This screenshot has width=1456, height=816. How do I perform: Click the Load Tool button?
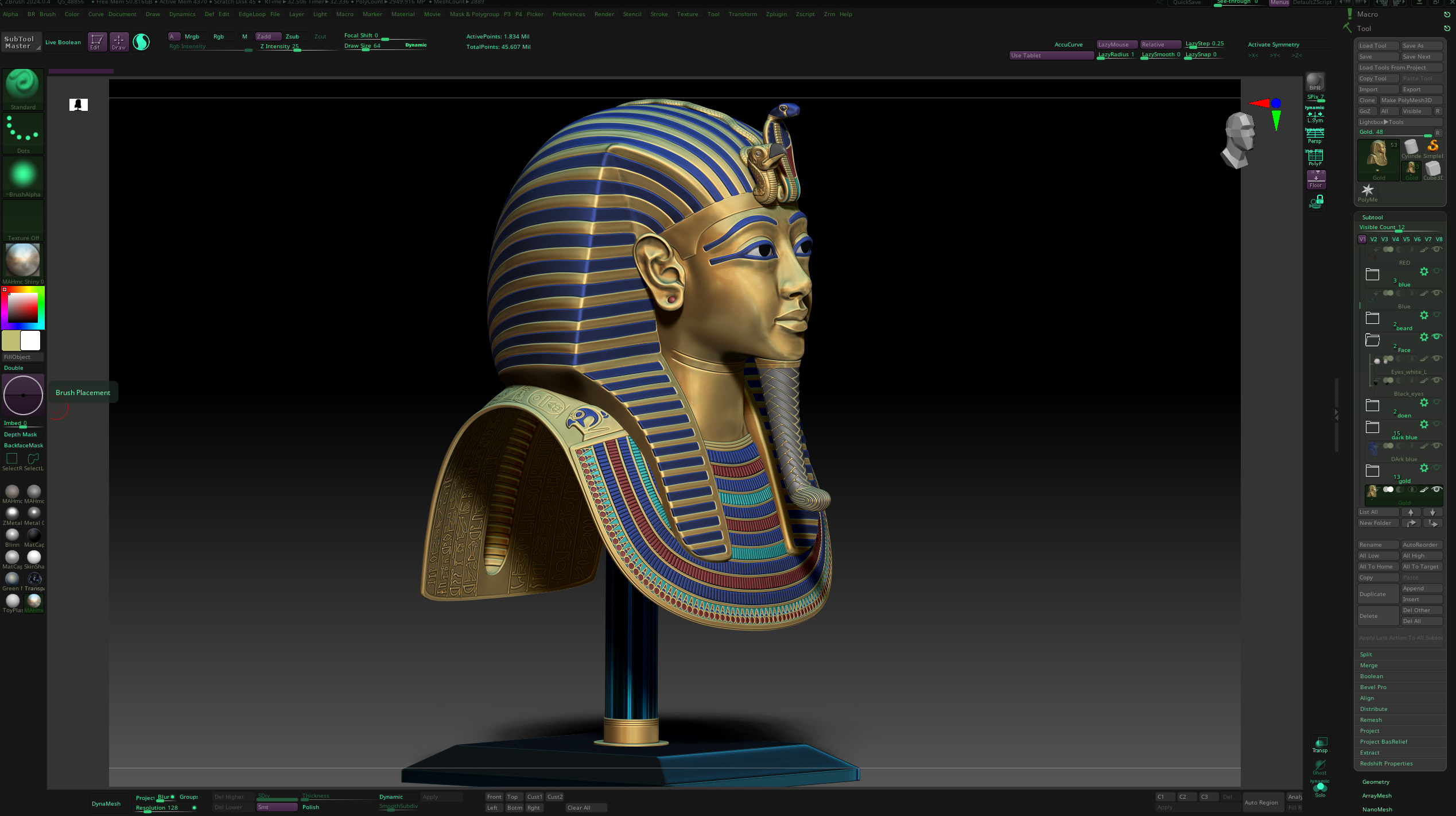coord(1378,46)
